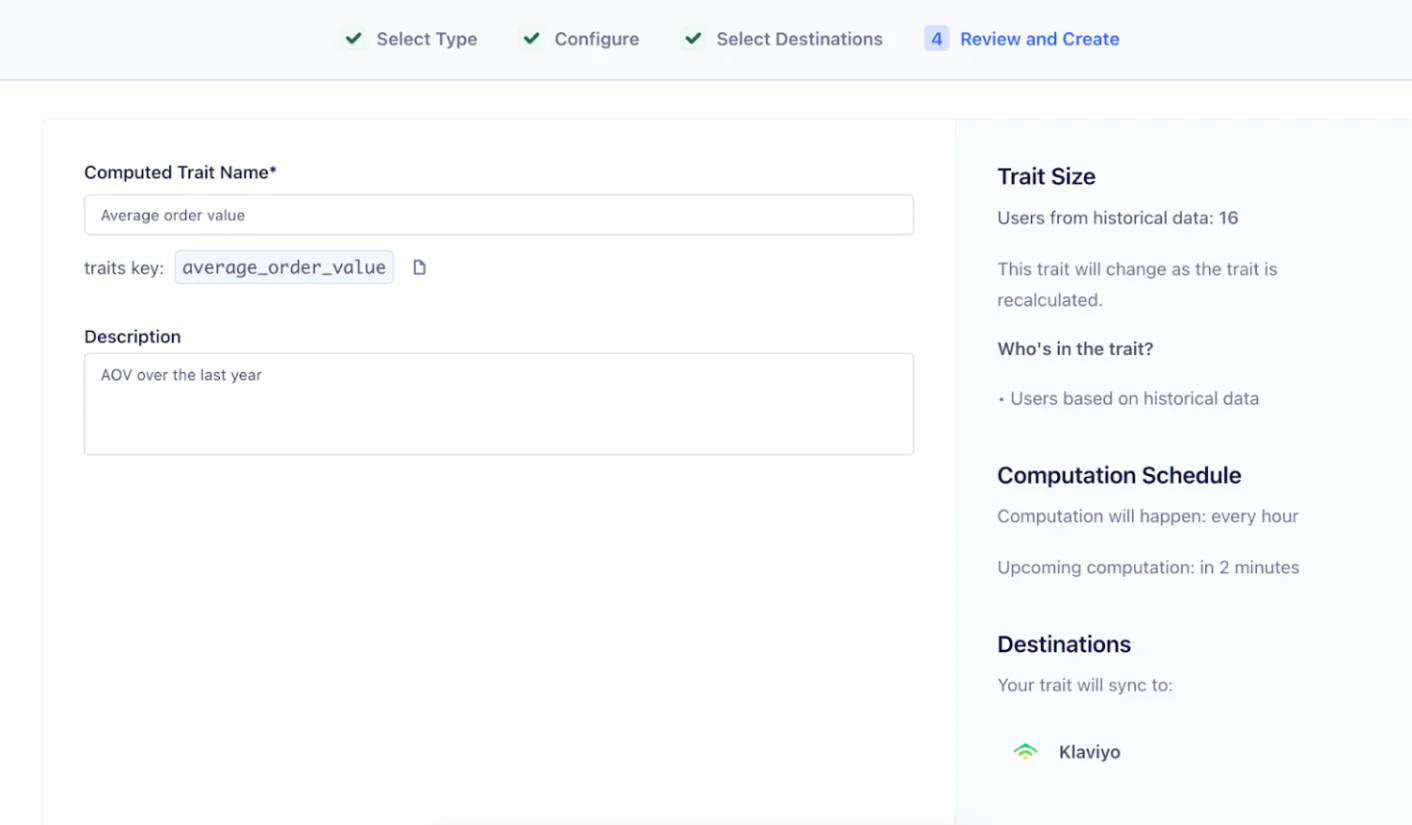This screenshot has width=1412, height=825.
Task: Click inside the Description text area
Action: (498, 404)
